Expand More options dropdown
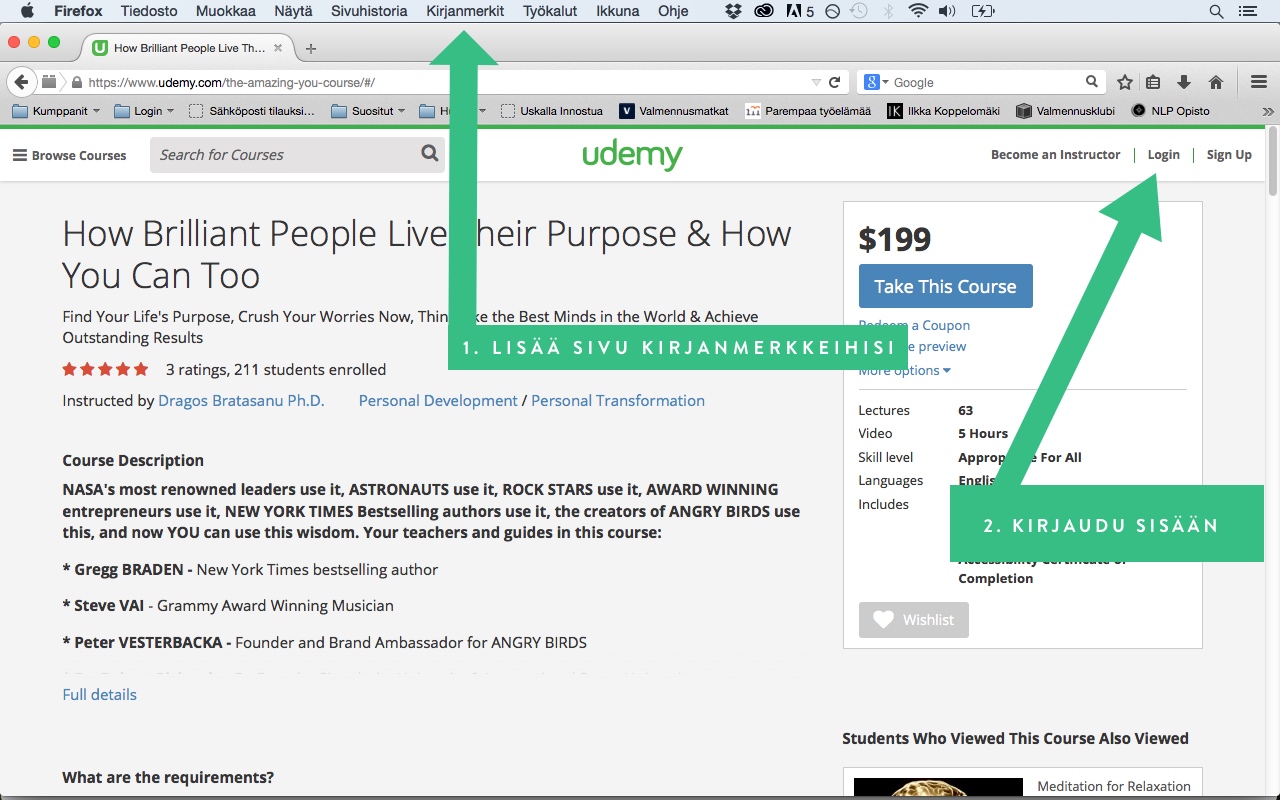 click(x=904, y=370)
